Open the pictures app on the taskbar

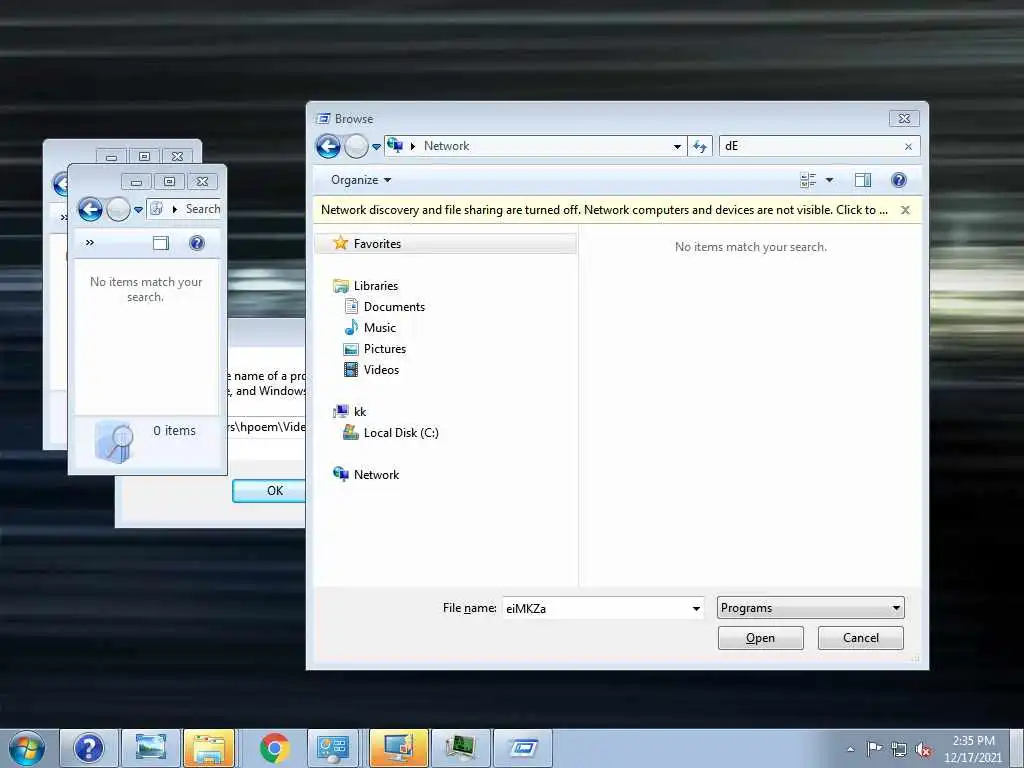(x=151, y=748)
